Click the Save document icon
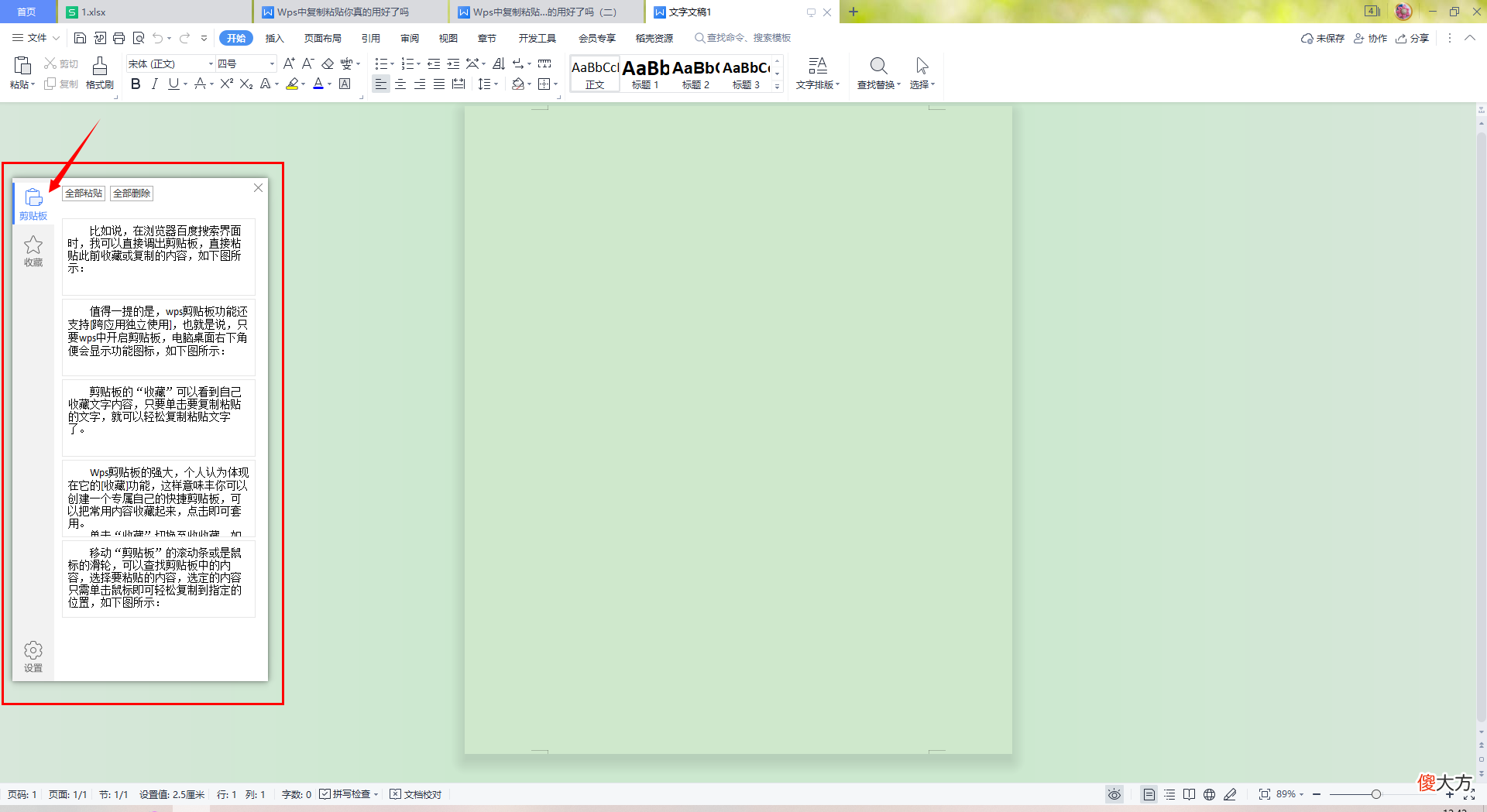The image size is (1487, 812). 80,38
